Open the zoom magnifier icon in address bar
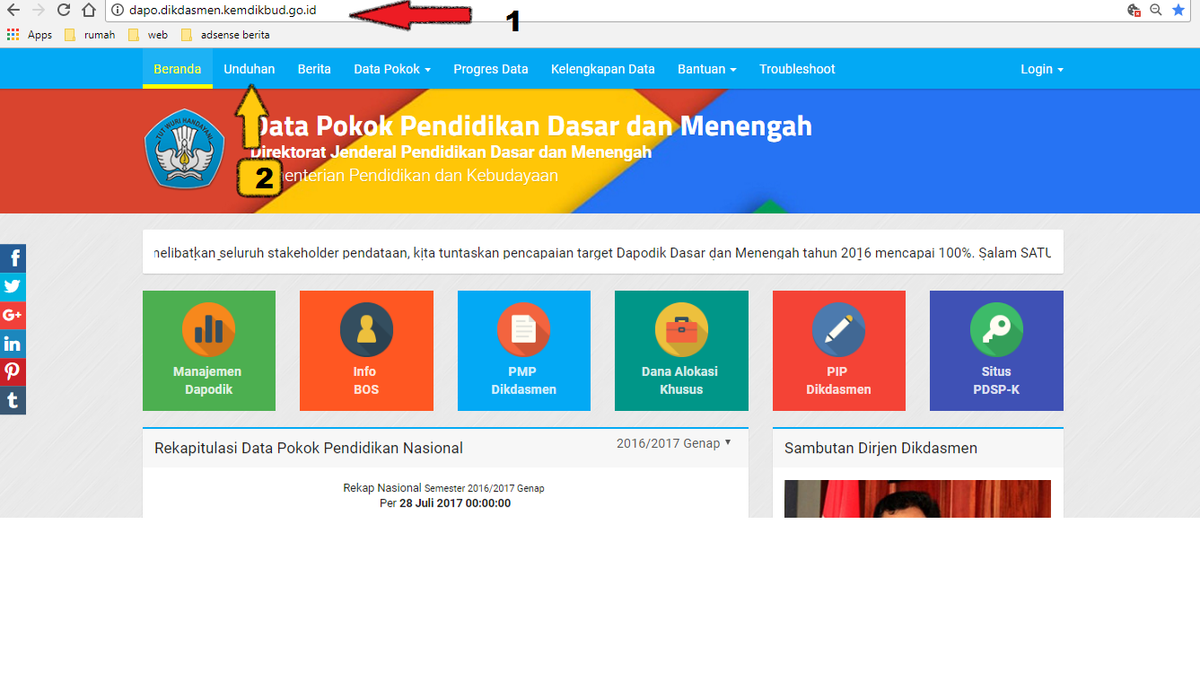This screenshot has height=689, width=1200. coord(1156,10)
